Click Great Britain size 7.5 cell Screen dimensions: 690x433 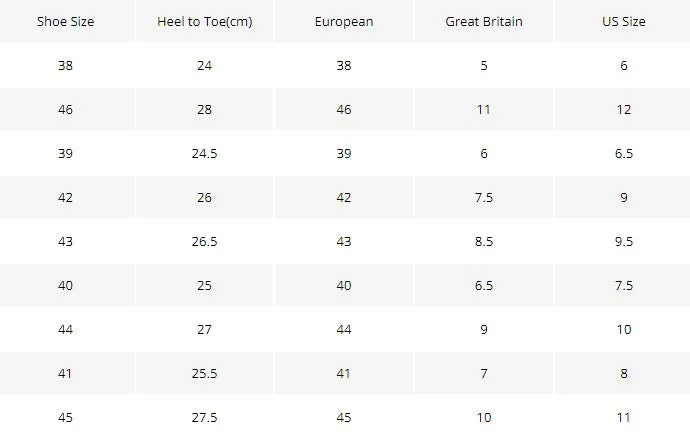point(484,198)
